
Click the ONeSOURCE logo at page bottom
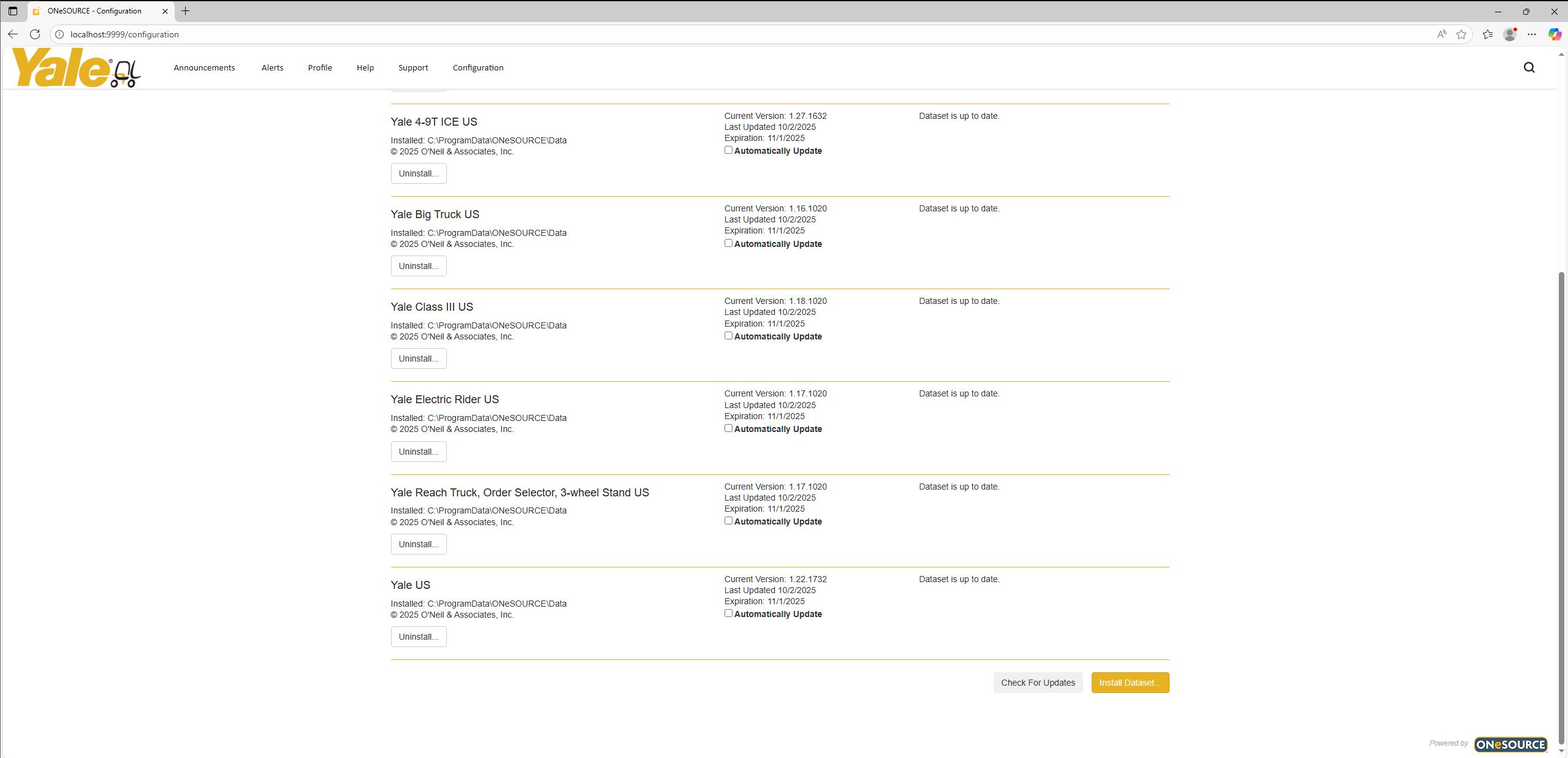1510,744
